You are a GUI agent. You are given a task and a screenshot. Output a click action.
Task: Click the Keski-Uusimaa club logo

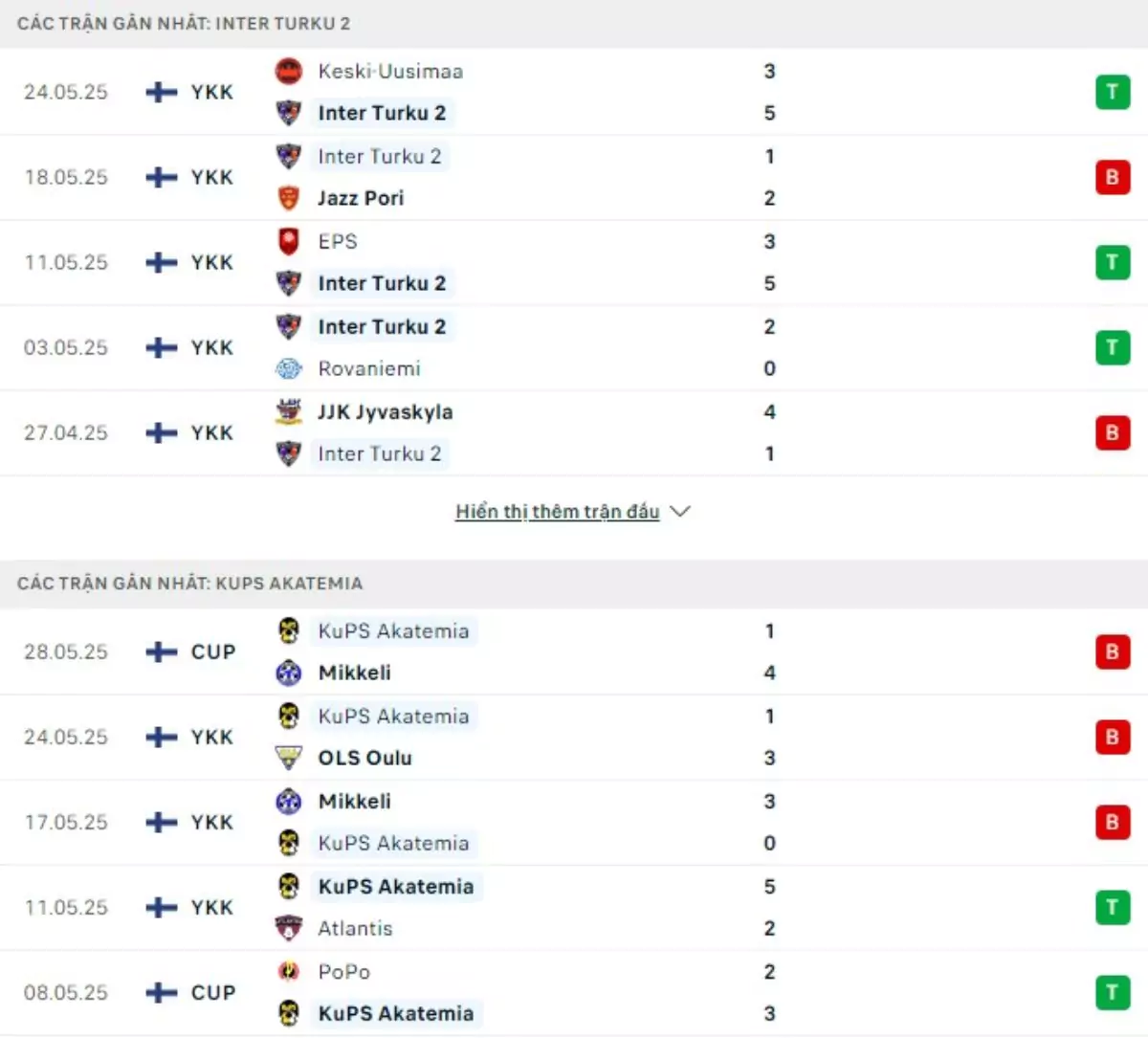(x=288, y=71)
